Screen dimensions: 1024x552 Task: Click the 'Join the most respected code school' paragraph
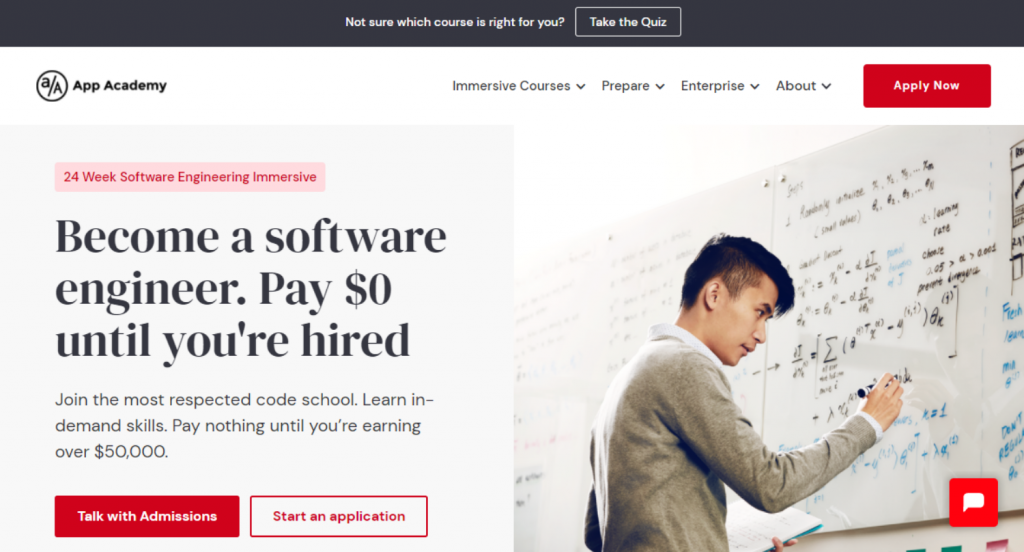pyautogui.click(x=245, y=425)
